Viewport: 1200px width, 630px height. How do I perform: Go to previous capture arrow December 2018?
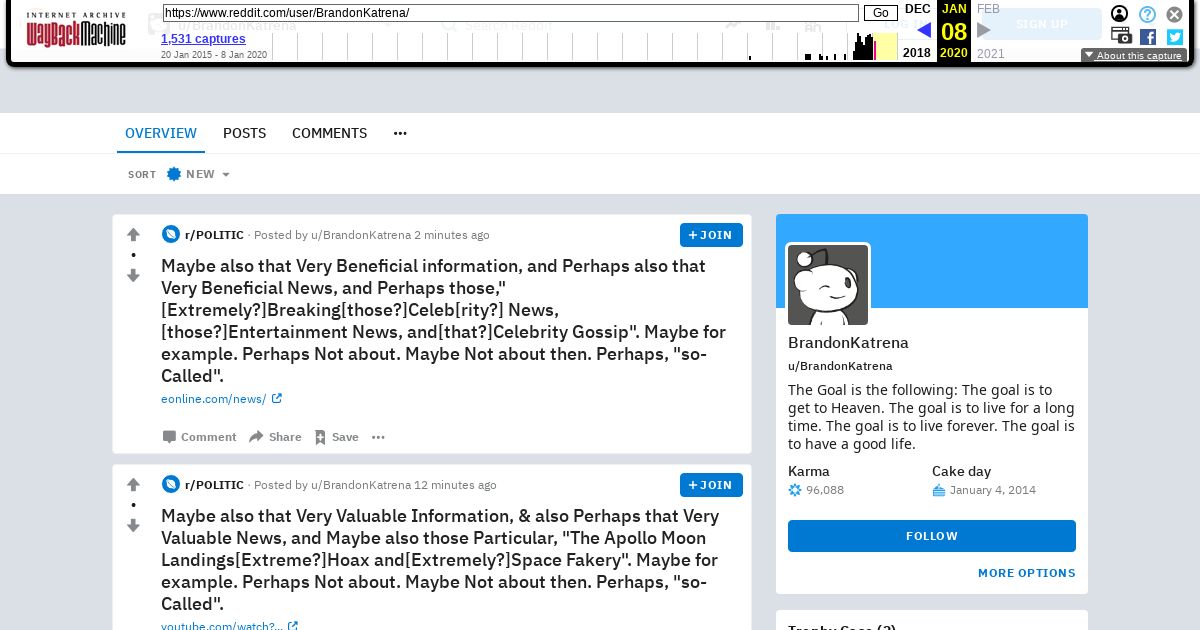(x=924, y=30)
